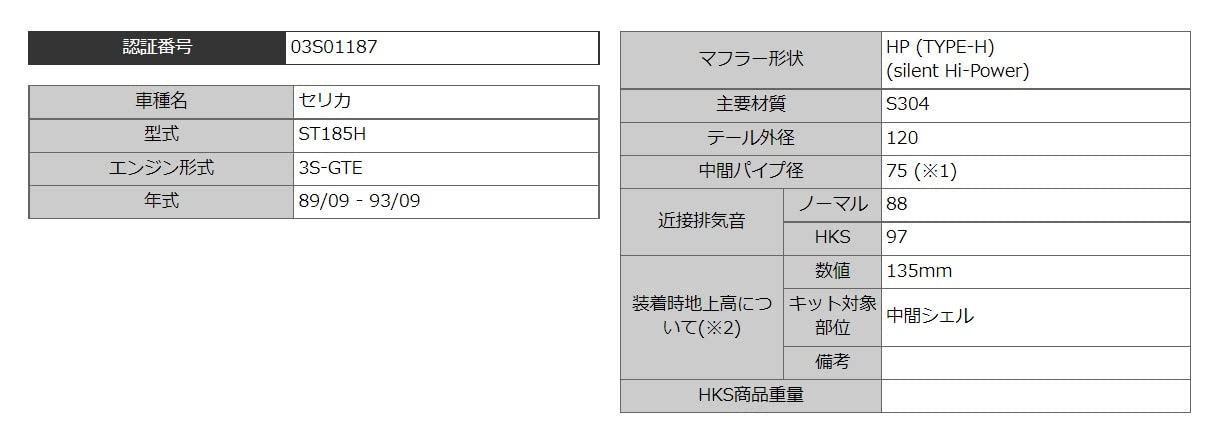Click the 中間シェル kit target part cell
This screenshot has height=448, width=1221.
[x=1036, y=317]
